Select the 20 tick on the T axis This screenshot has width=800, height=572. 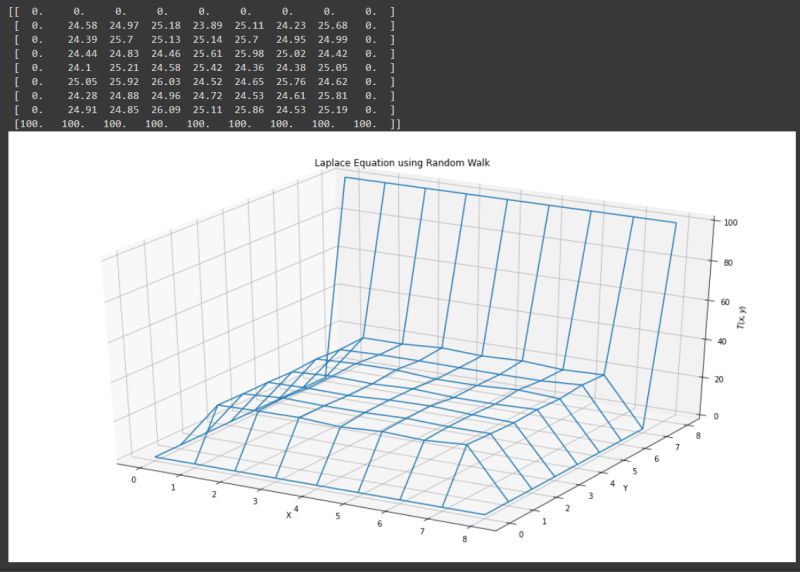click(x=719, y=379)
